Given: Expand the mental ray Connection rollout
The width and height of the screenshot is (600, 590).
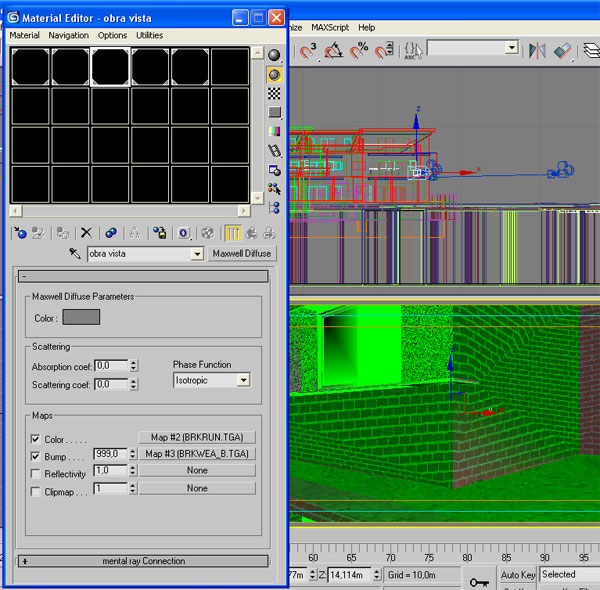Looking at the screenshot, I should pos(143,561).
